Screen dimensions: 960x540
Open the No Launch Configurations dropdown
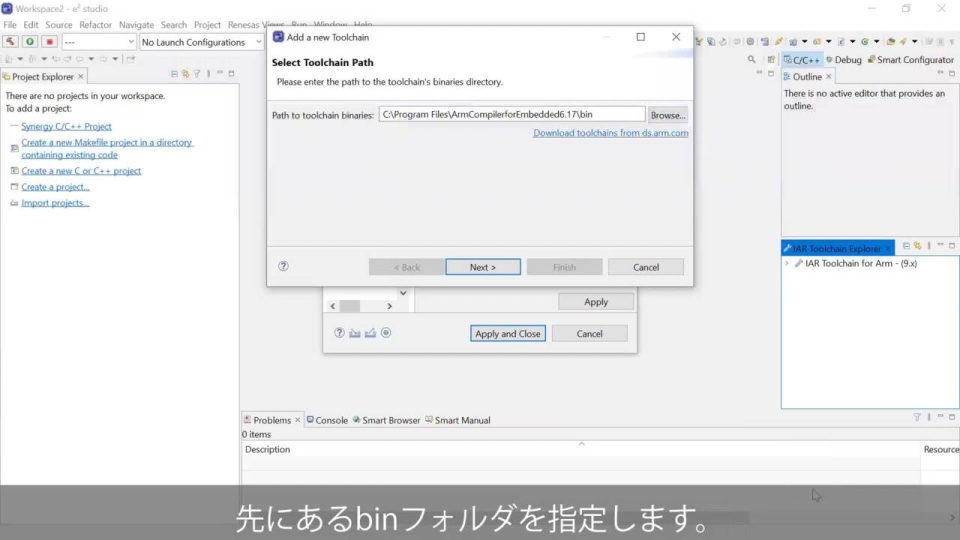[x=201, y=42]
